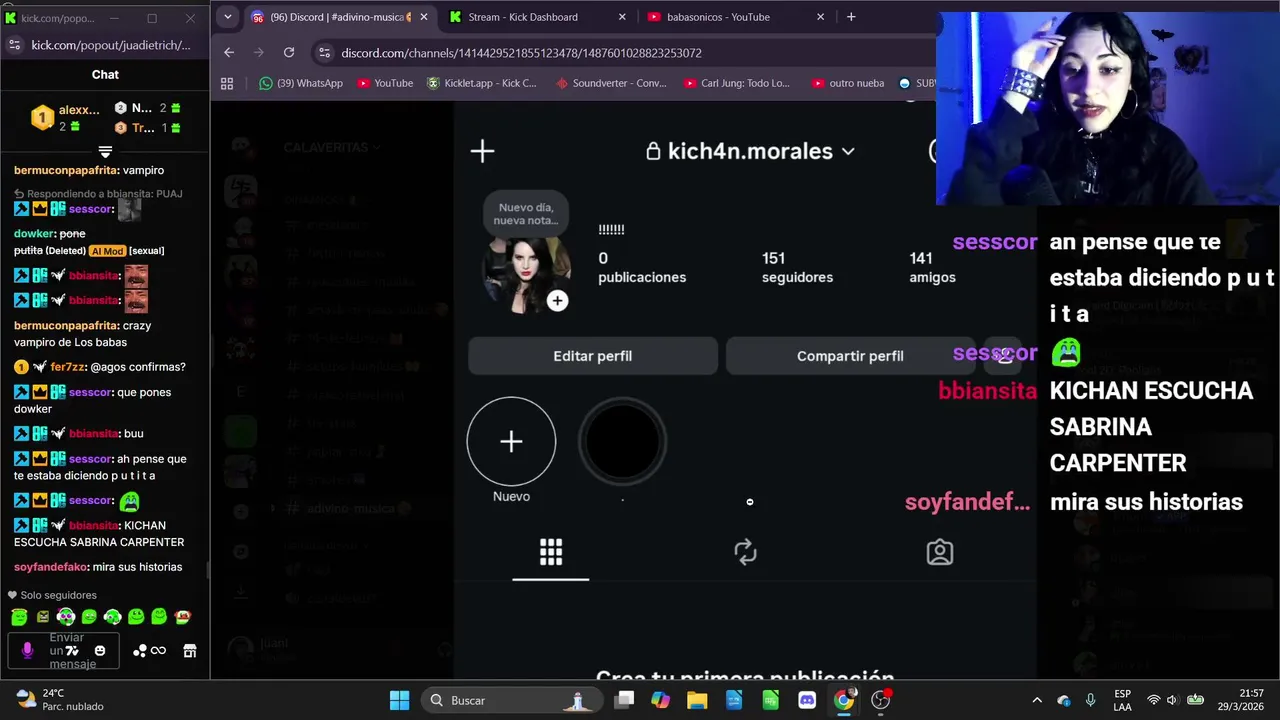
Task: Open the Chrome apps grid shortcut
Action: 227,83
